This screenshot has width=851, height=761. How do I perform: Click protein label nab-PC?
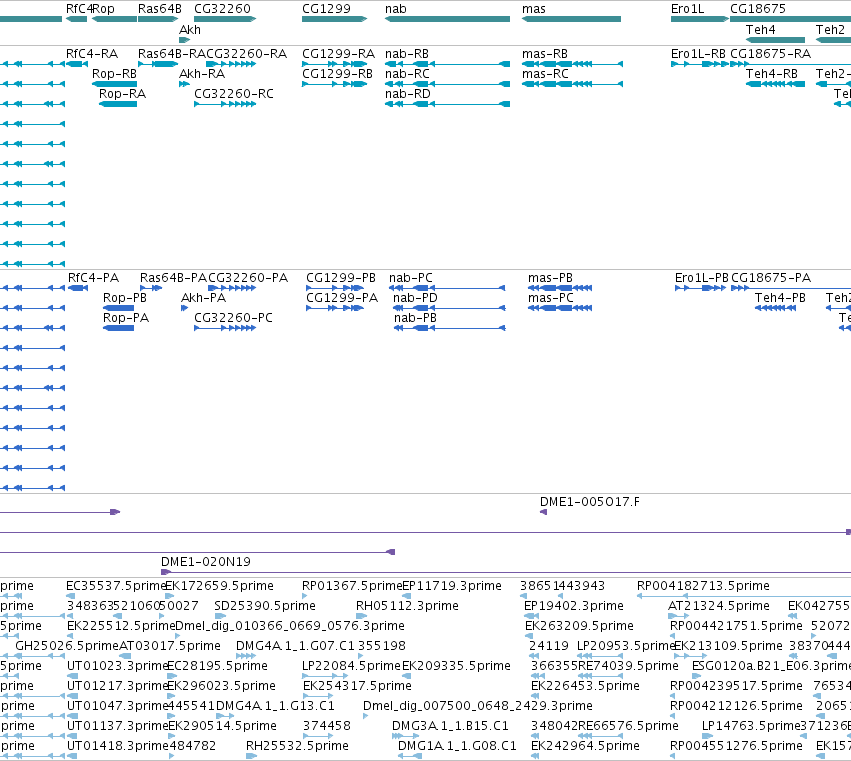[411, 278]
